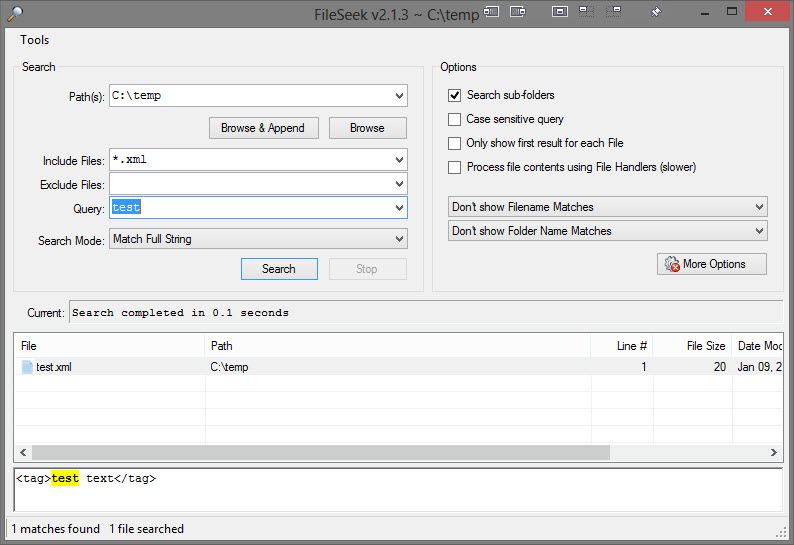Open the Don't show Filename Matches dropdown
794x545 pixels.
pyautogui.click(x=759, y=207)
